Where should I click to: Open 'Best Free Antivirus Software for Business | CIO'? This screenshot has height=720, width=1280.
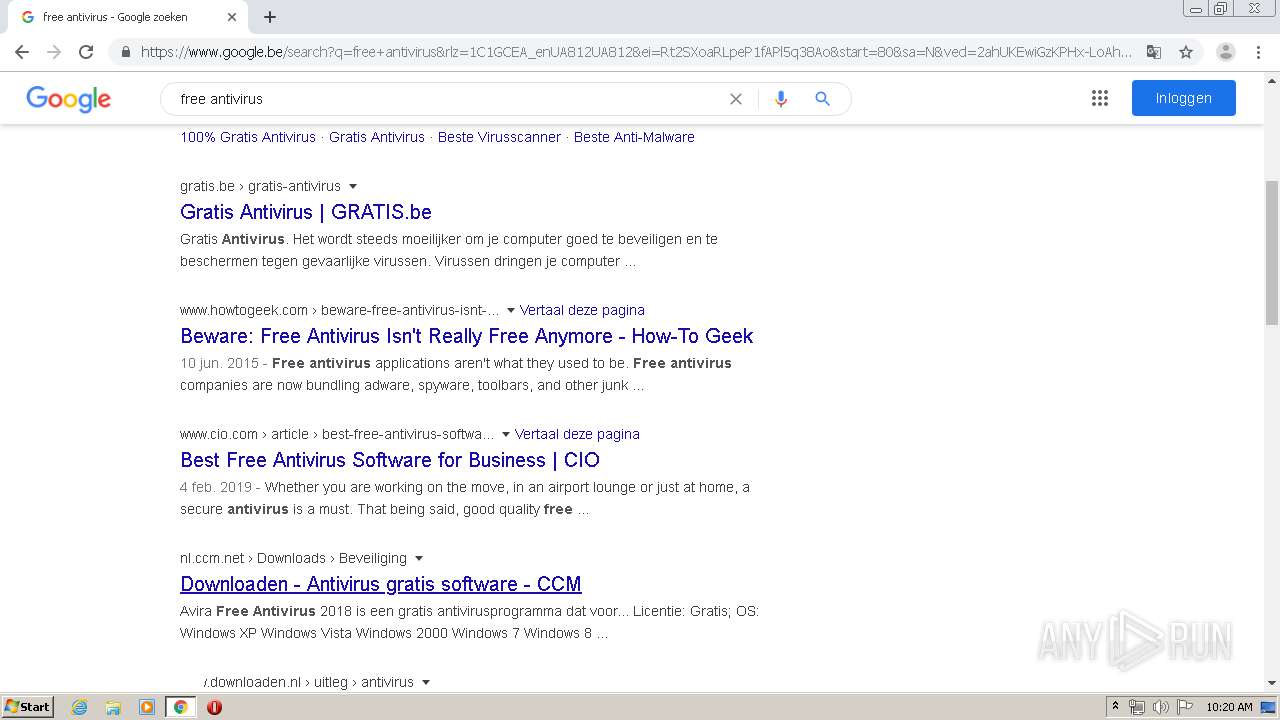(x=390, y=460)
